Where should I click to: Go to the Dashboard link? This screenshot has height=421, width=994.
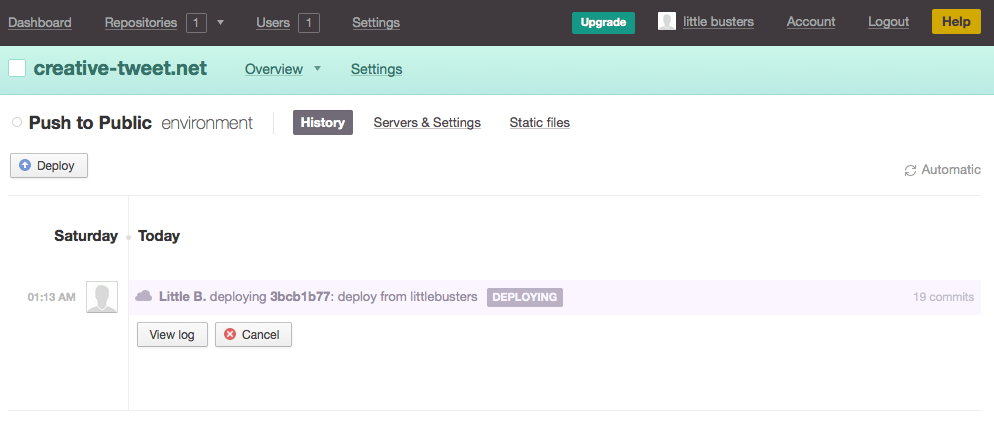[x=40, y=22]
